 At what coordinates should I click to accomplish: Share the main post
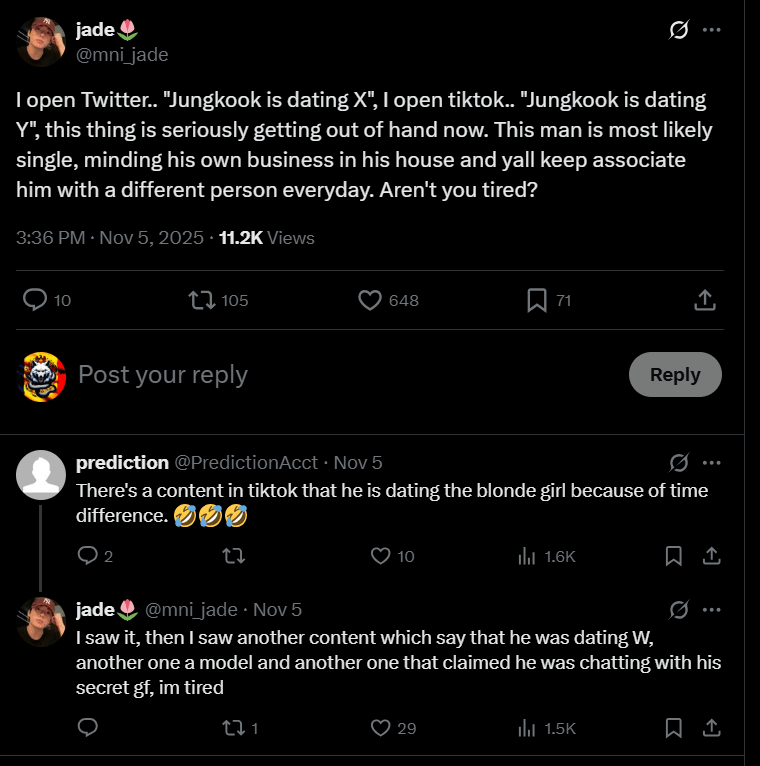[x=704, y=300]
